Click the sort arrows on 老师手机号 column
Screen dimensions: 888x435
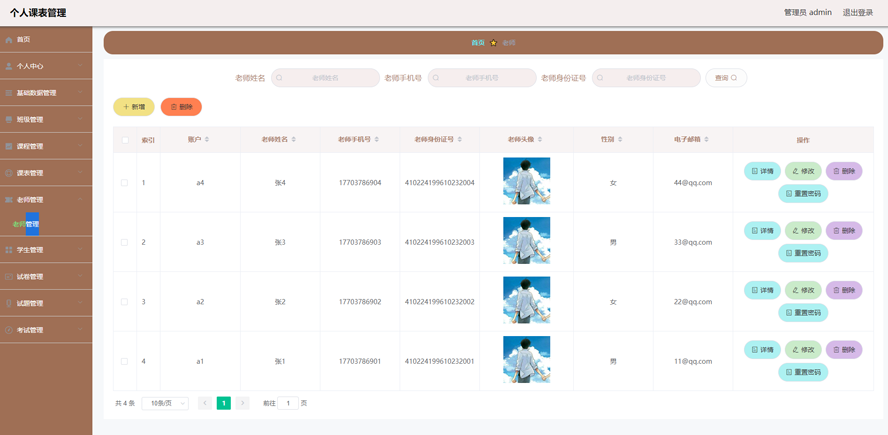pyautogui.click(x=377, y=140)
